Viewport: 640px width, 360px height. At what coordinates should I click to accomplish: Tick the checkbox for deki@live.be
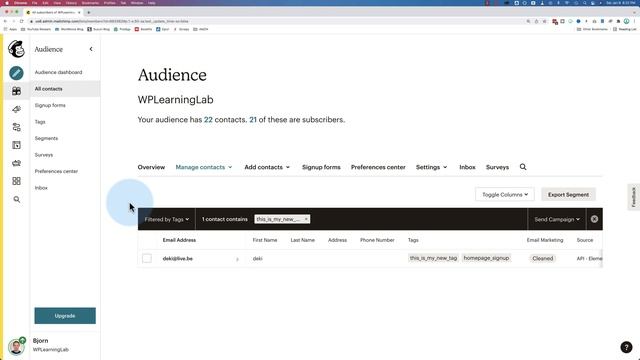[147, 258]
